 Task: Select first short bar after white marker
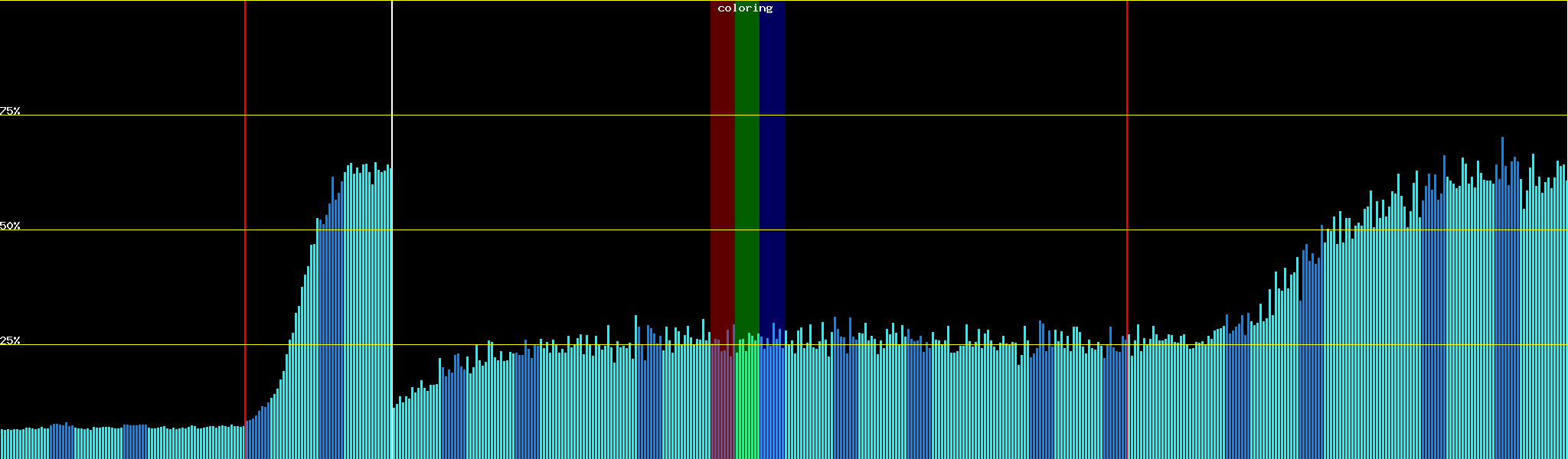click(x=394, y=436)
